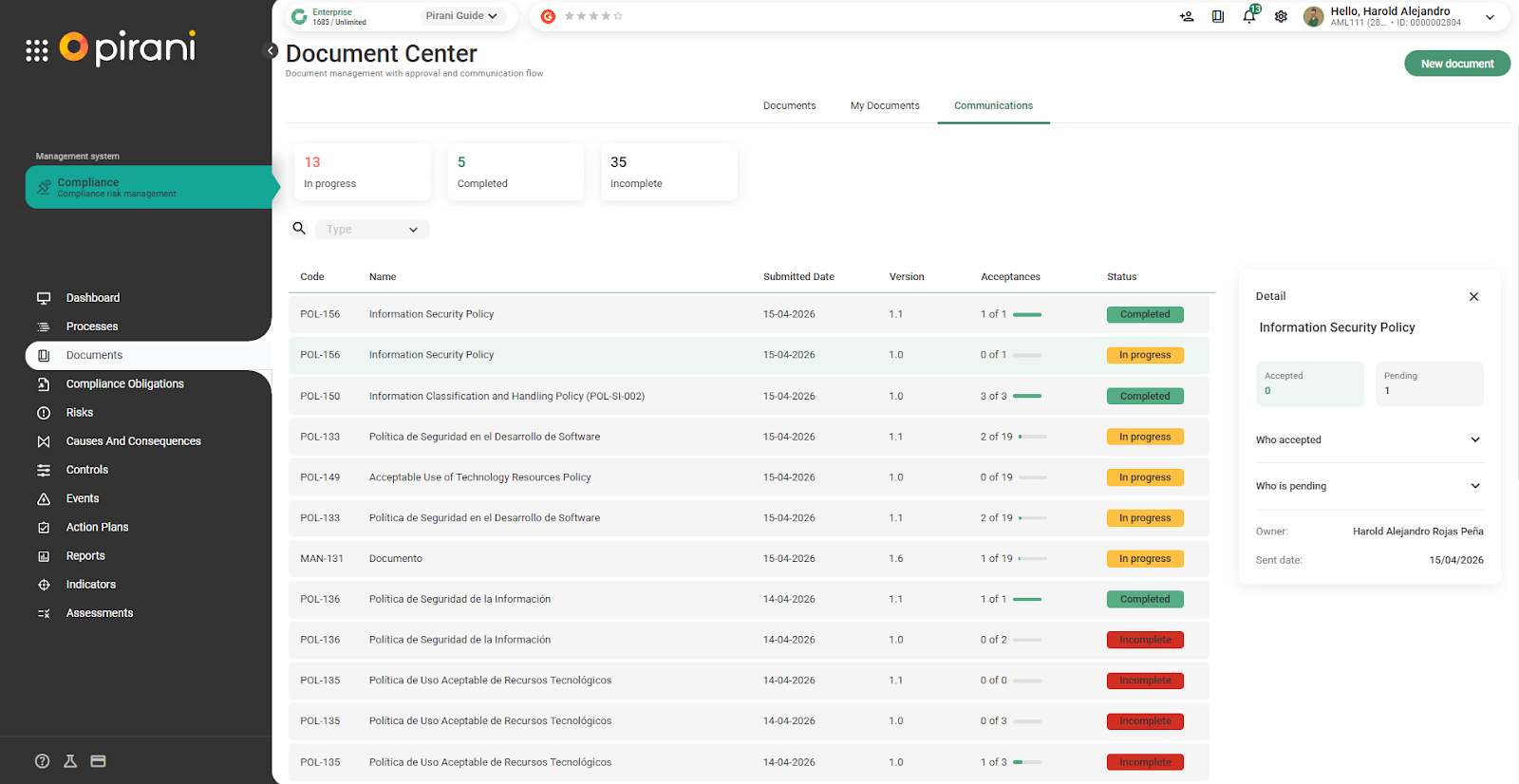Click the lab flask icon in sidebar footer
This screenshot has width=1519, height=784.
[x=70, y=761]
